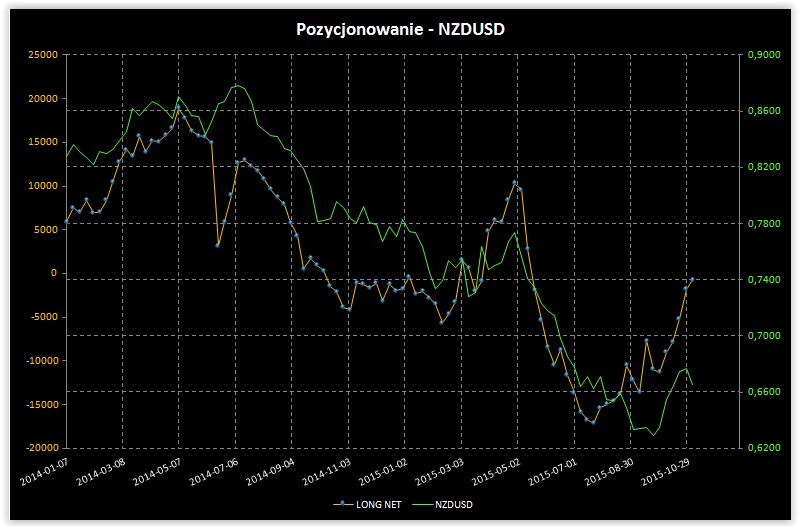Image resolution: width=799 pixels, height=528 pixels.
Task: Select the lowest LONG NET point near -17000
Action: coord(593,422)
